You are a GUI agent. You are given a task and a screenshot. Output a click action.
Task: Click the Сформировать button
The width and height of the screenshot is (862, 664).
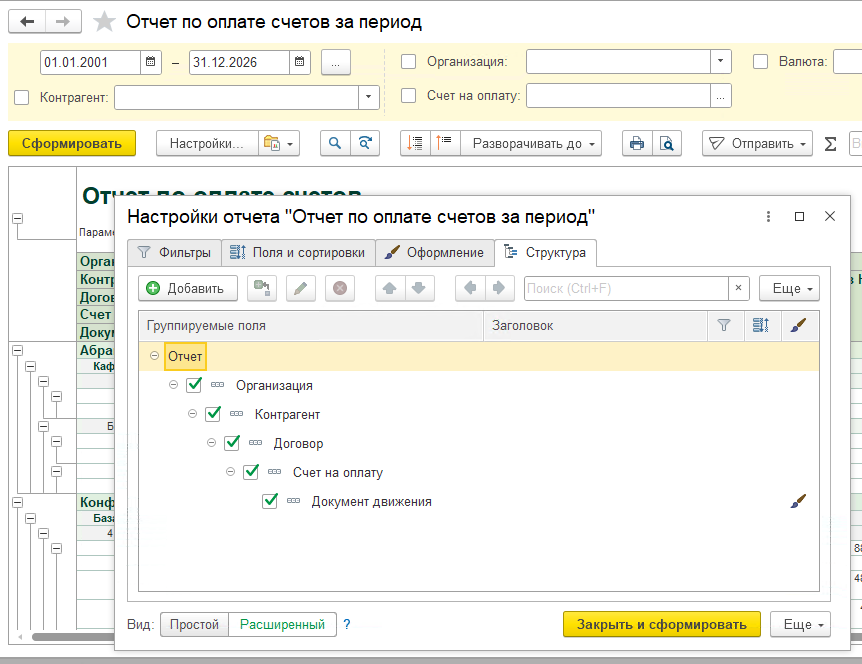pyautogui.click(x=72, y=143)
